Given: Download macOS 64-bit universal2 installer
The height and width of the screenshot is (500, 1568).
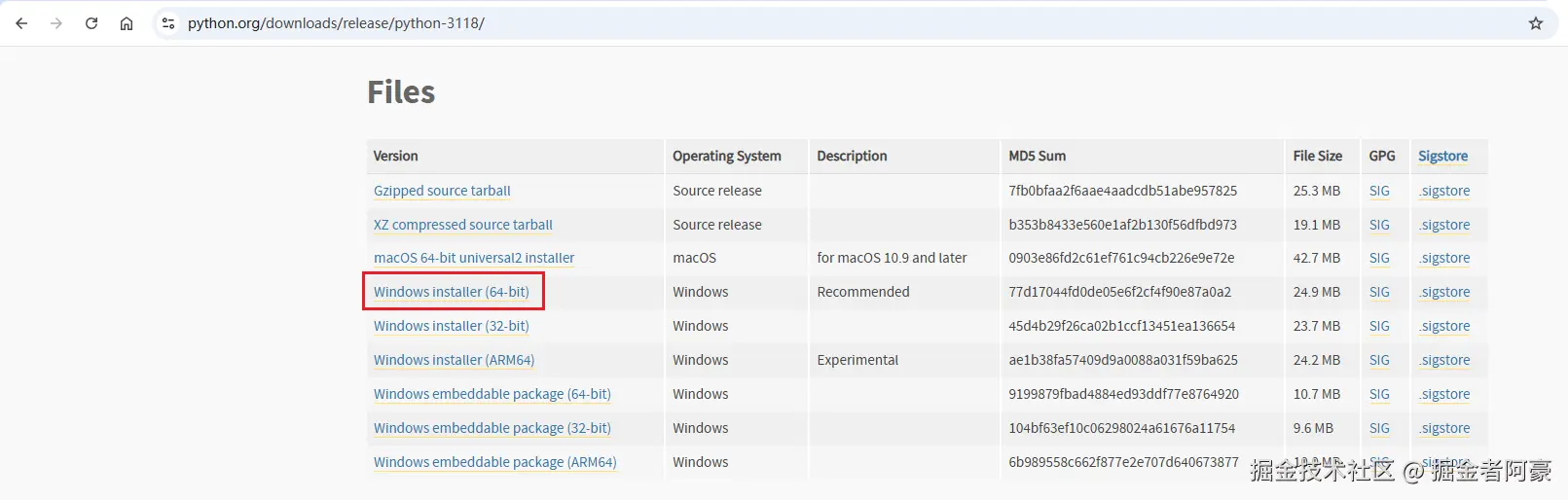Looking at the screenshot, I should [x=474, y=258].
